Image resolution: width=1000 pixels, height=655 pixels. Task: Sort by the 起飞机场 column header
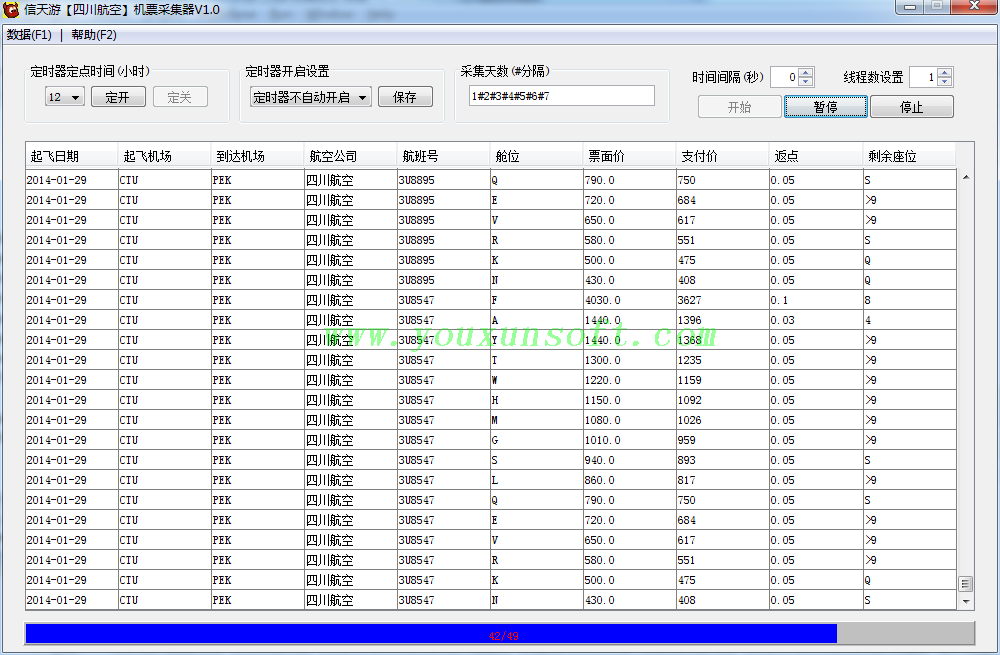pos(165,156)
